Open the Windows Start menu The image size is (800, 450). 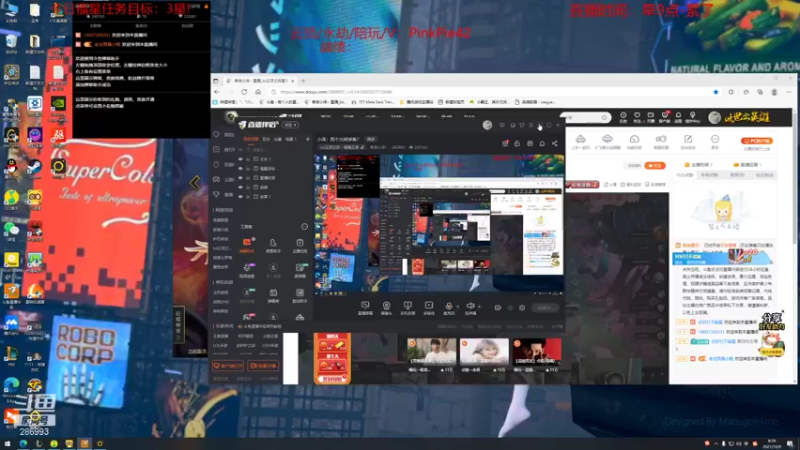coord(7,444)
